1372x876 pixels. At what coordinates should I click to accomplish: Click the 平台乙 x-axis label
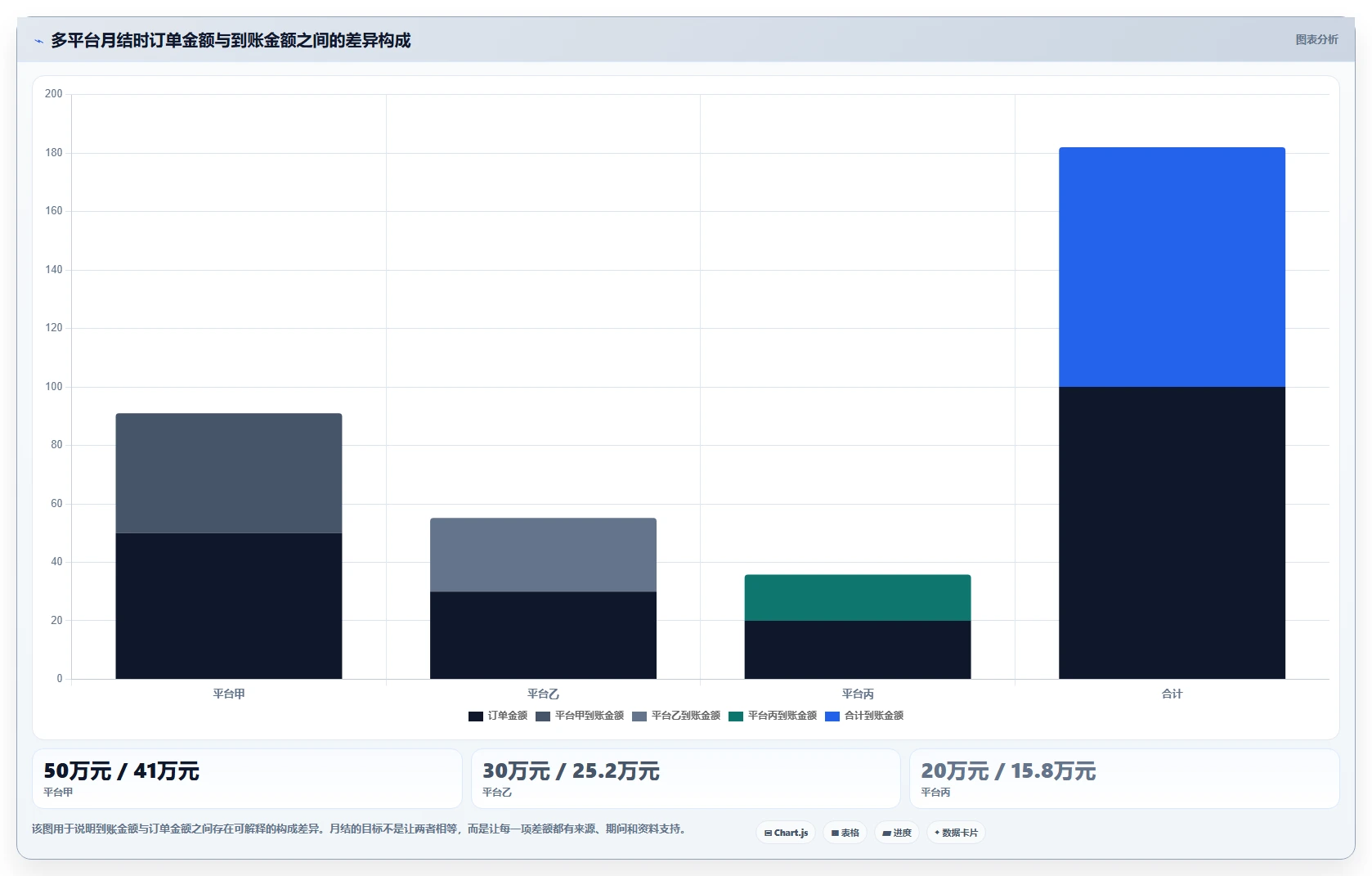click(543, 694)
